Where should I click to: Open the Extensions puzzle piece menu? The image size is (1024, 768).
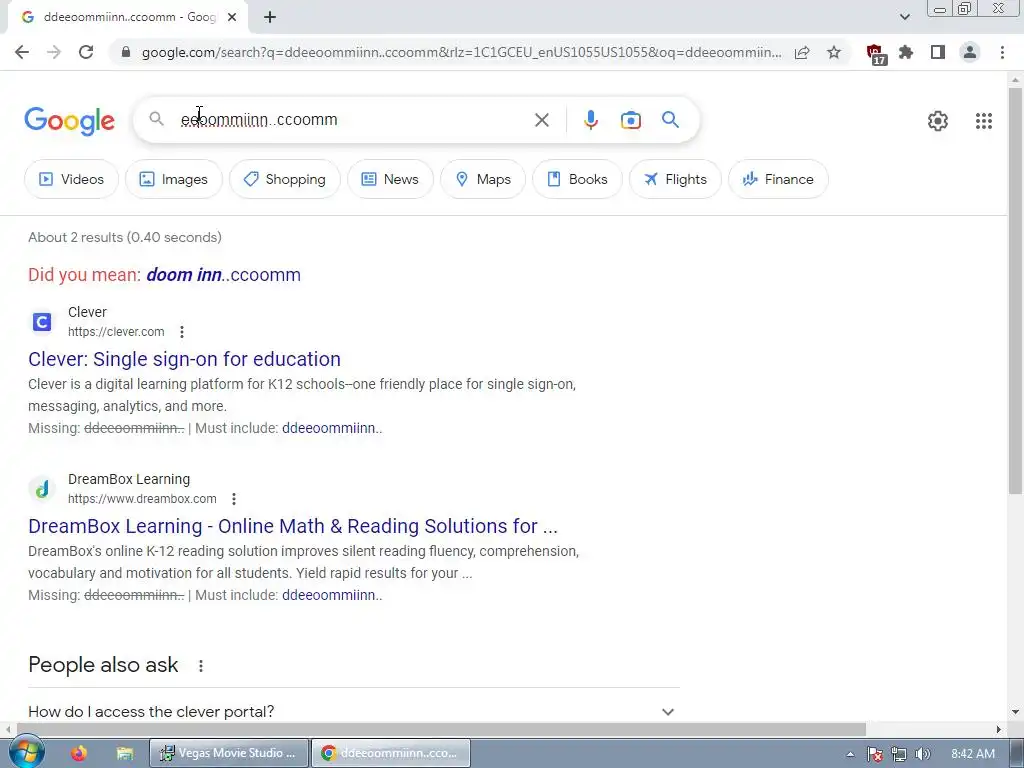click(x=906, y=52)
